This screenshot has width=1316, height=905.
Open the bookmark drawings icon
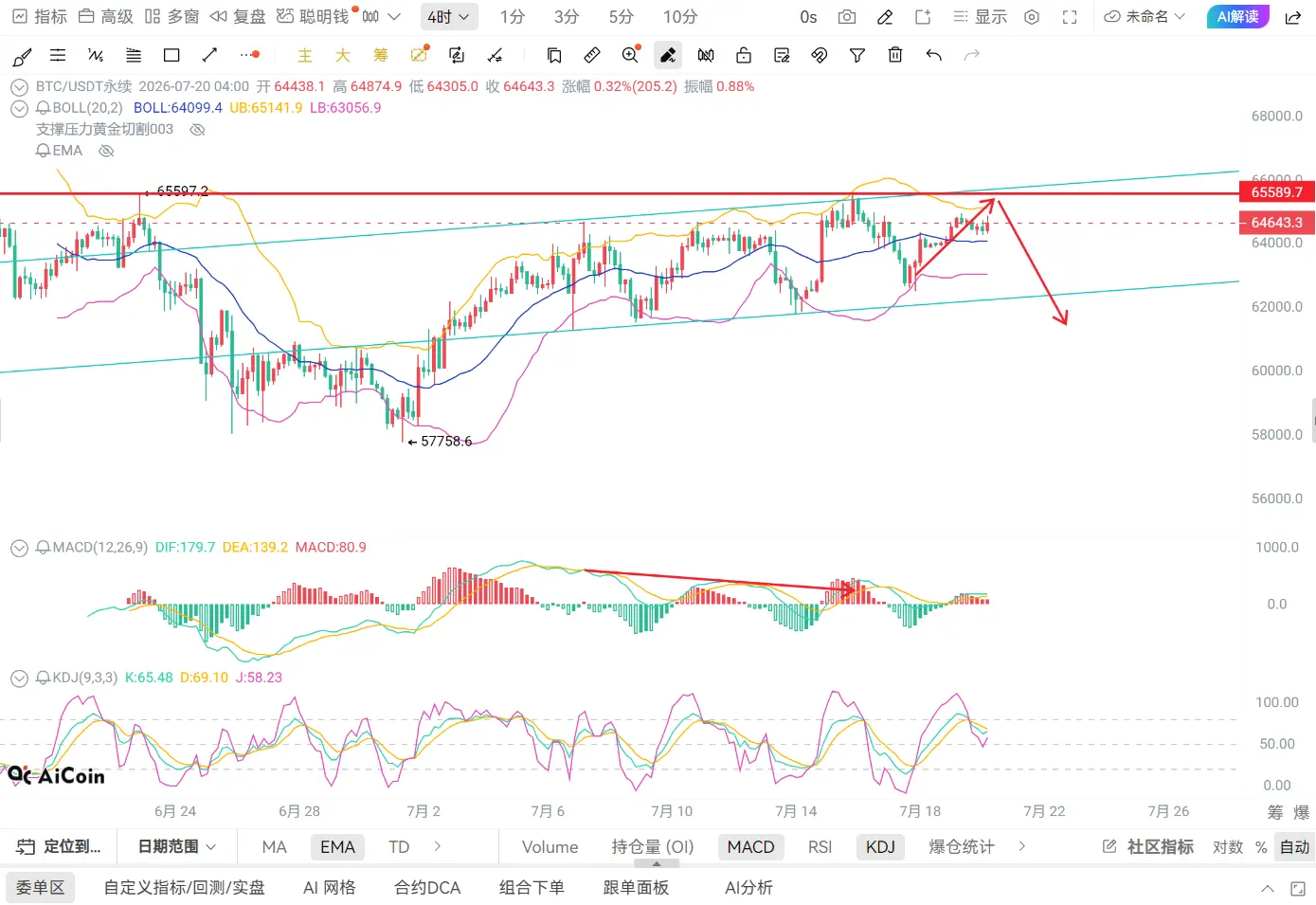pyautogui.click(x=554, y=56)
